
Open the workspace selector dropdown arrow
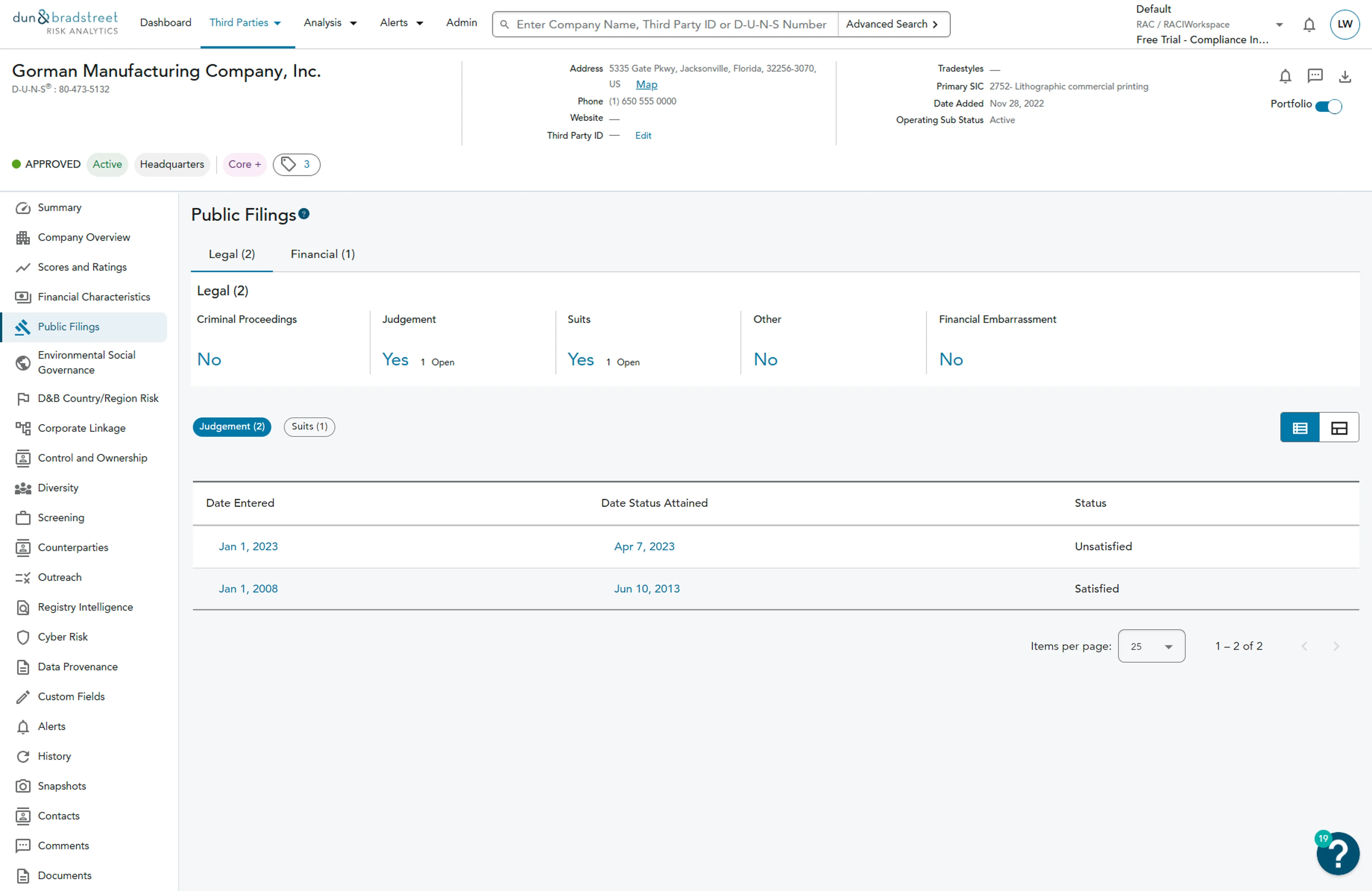tap(1279, 25)
